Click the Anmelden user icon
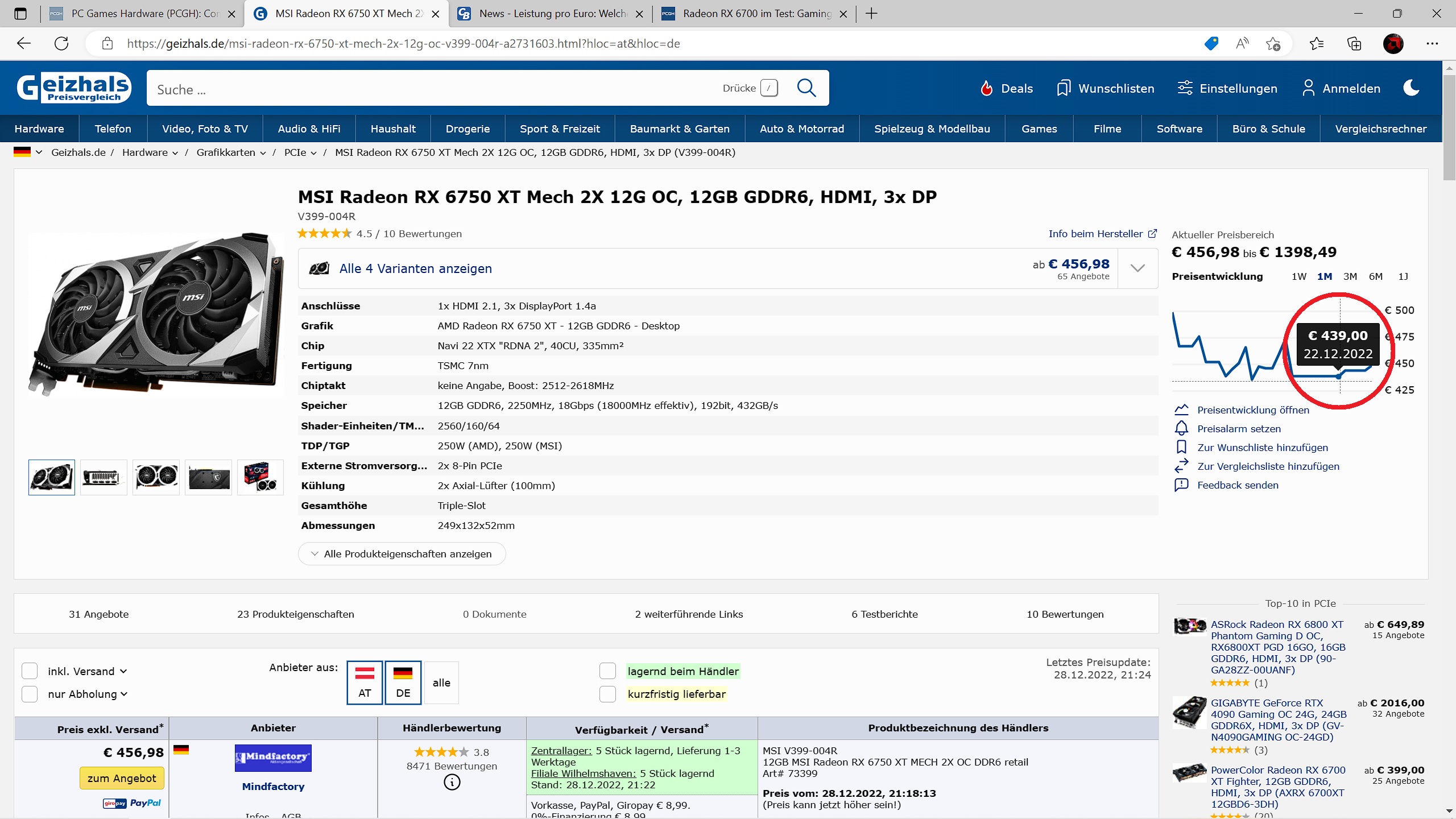1456x819 pixels. [1308, 88]
